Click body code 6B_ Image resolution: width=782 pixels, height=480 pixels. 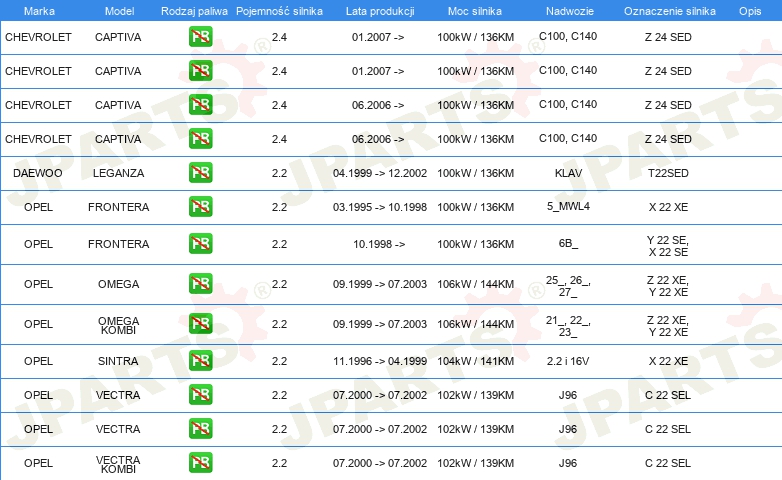pos(568,243)
